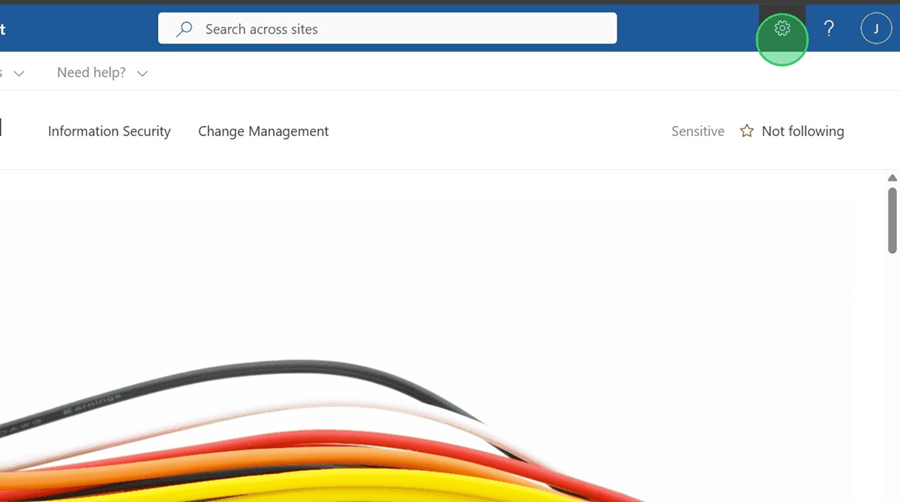Click the cropped site logo beside Information Security

[x=1, y=129]
